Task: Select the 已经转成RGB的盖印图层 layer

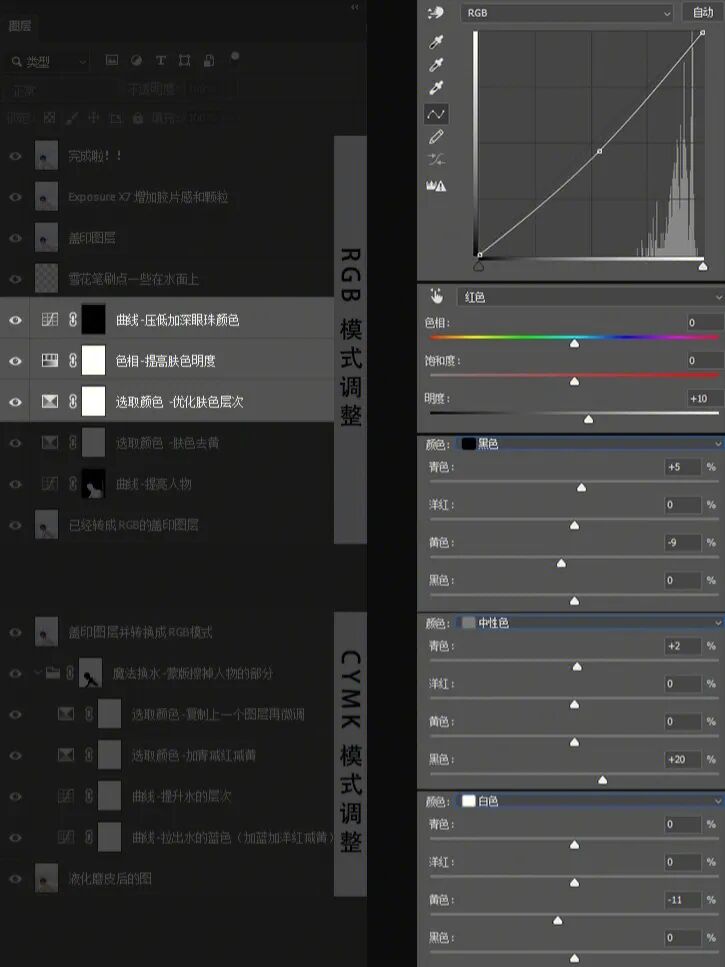Action: pos(166,525)
